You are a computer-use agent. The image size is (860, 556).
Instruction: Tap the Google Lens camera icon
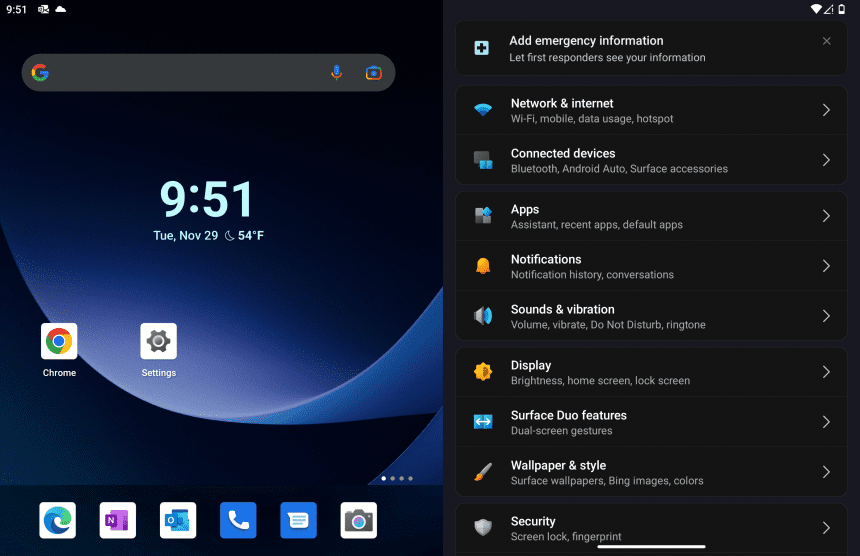tap(374, 72)
